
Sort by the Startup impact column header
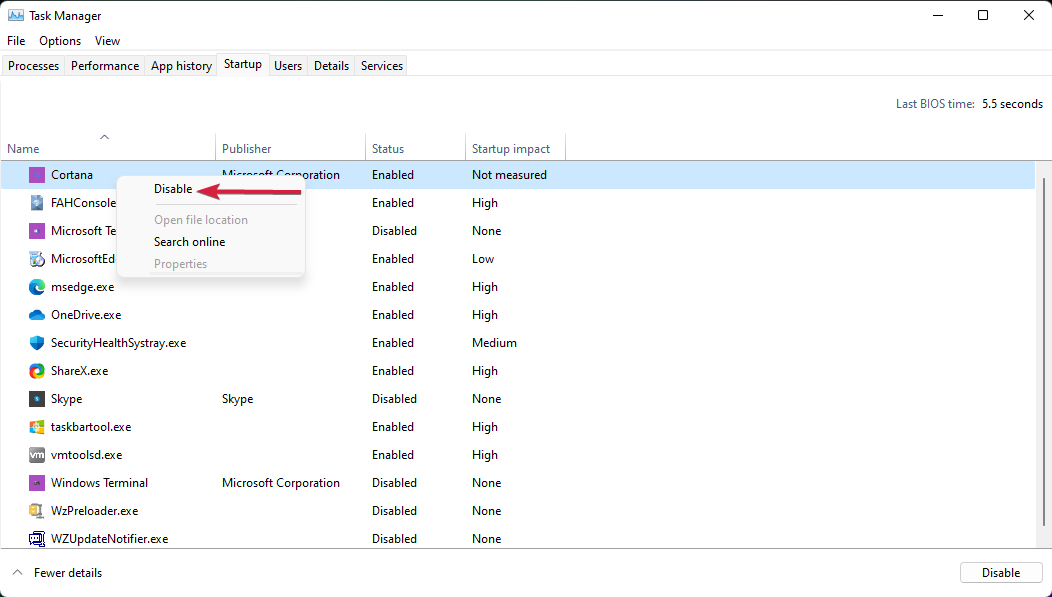click(515, 148)
